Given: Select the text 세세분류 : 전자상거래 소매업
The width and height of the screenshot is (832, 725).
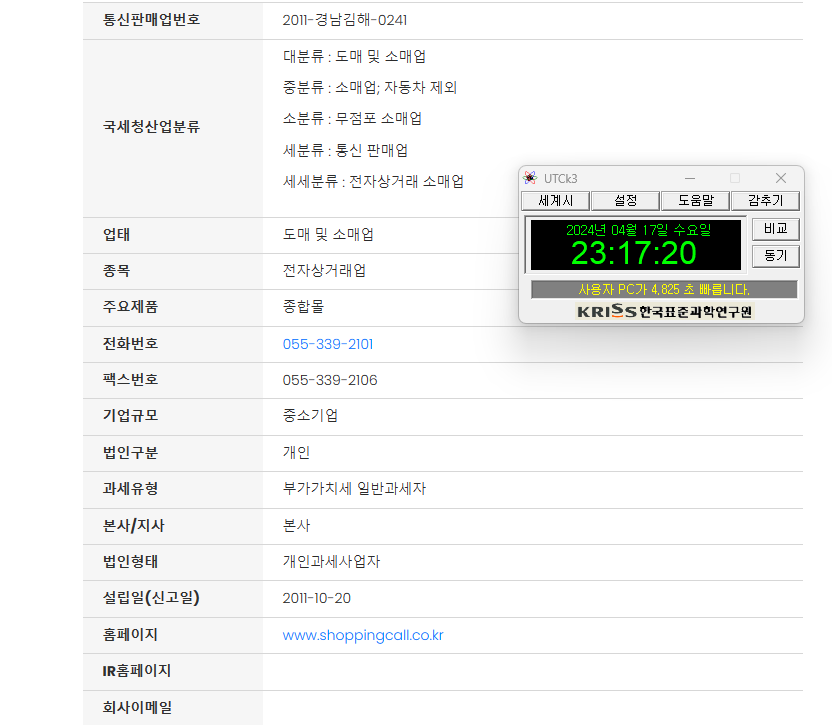Looking at the screenshot, I should pyautogui.click(x=374, y=182).
